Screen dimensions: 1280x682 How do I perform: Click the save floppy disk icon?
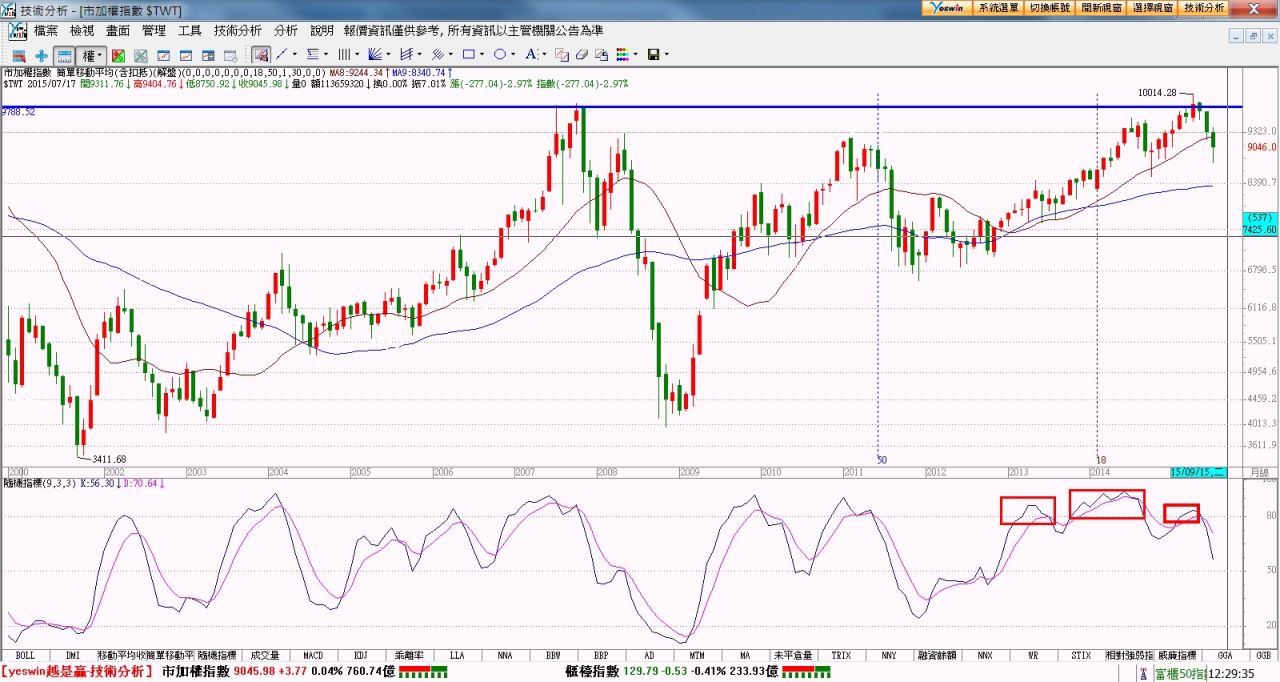(x=654, y=55)
